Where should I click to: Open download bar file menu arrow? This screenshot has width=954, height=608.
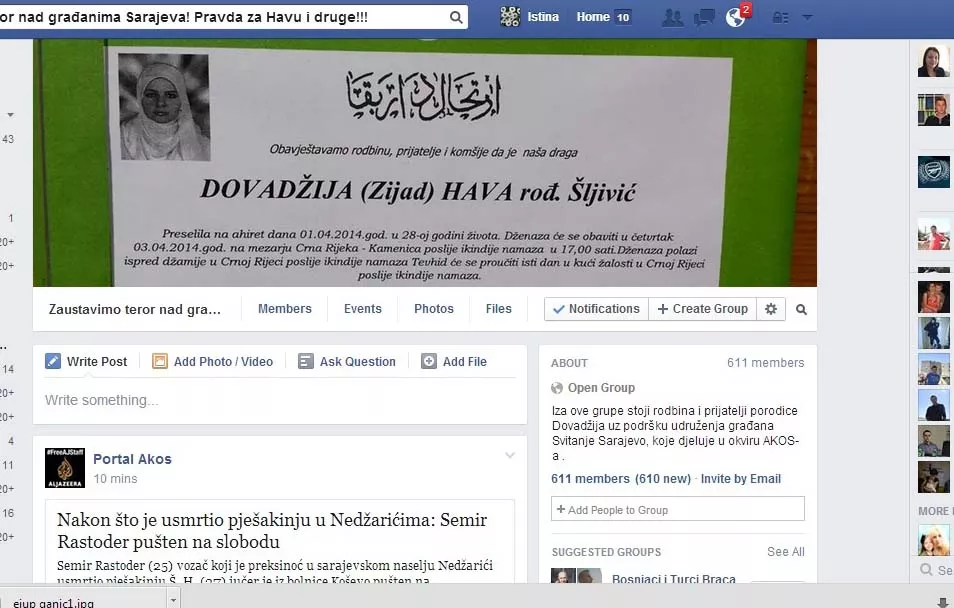pyautogui.click(x=173, y=600)
